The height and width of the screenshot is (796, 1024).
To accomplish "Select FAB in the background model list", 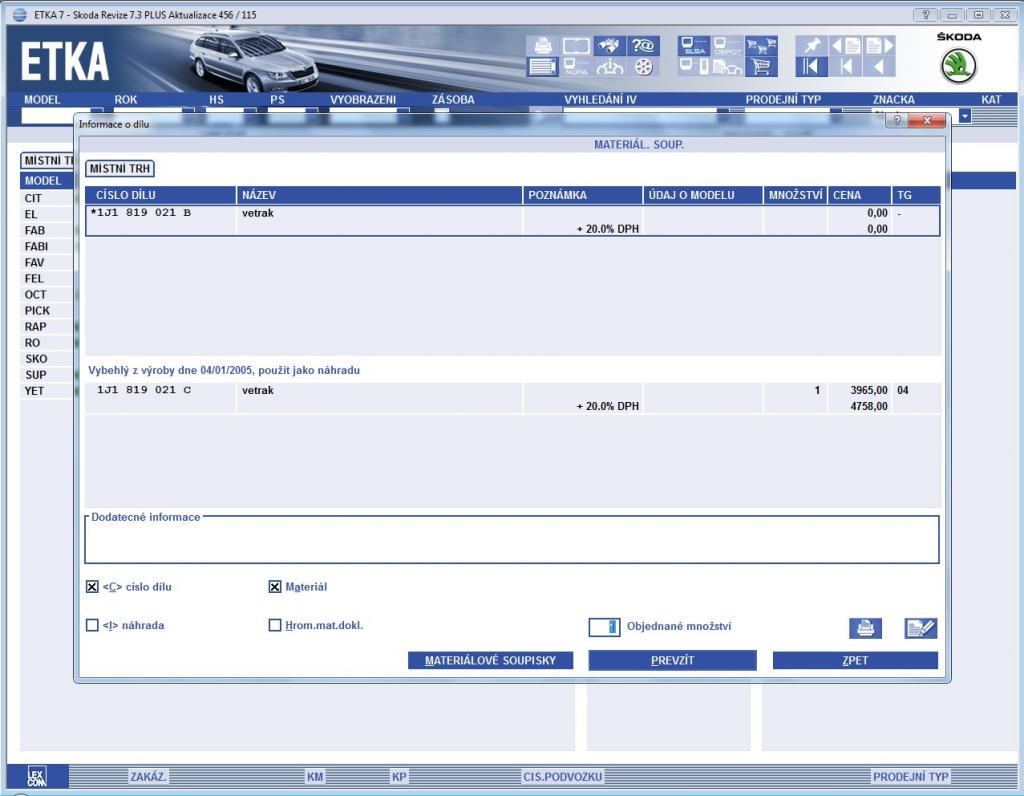I will [35, 231].
